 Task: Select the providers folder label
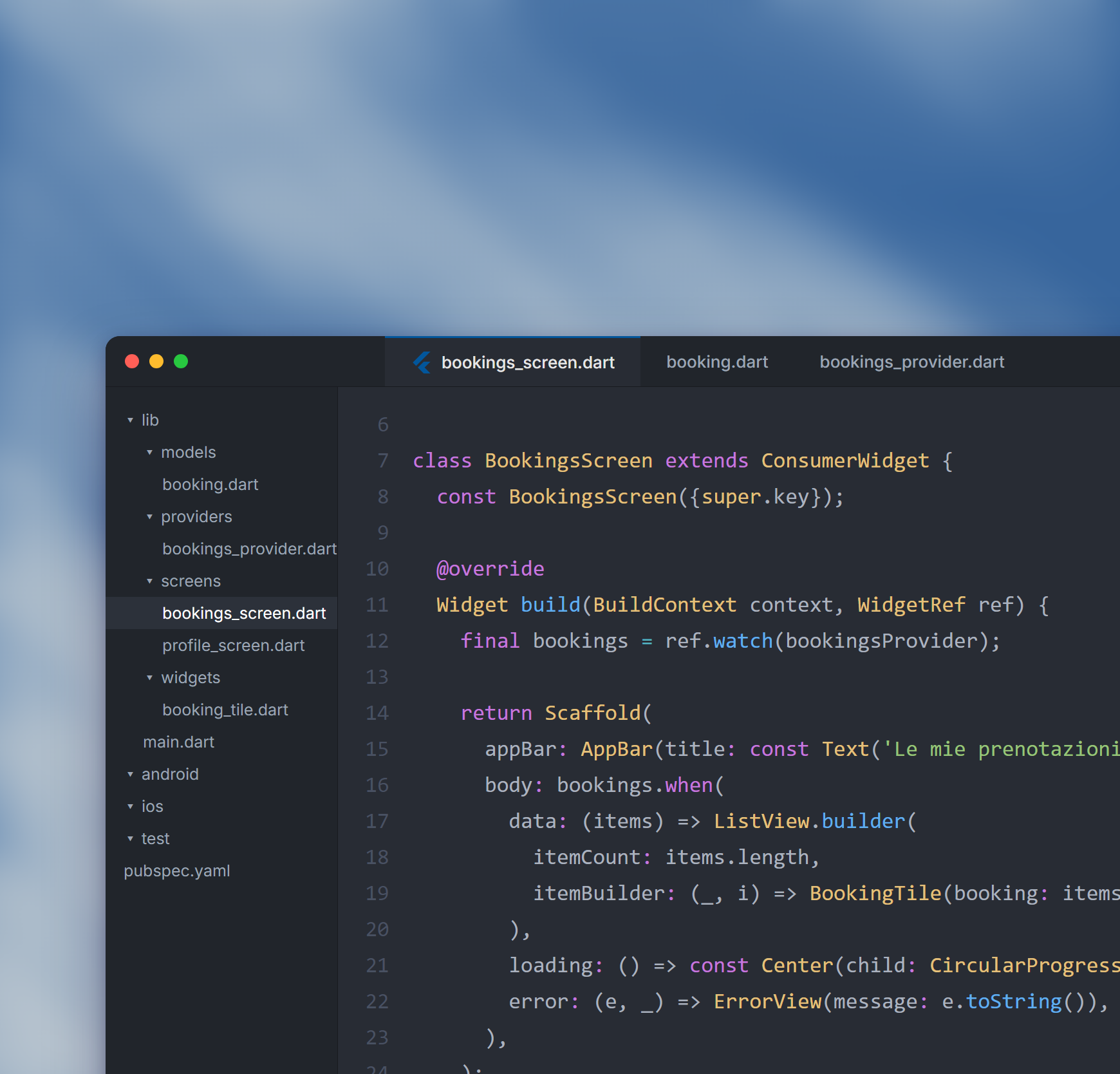[x=196, y=516]
